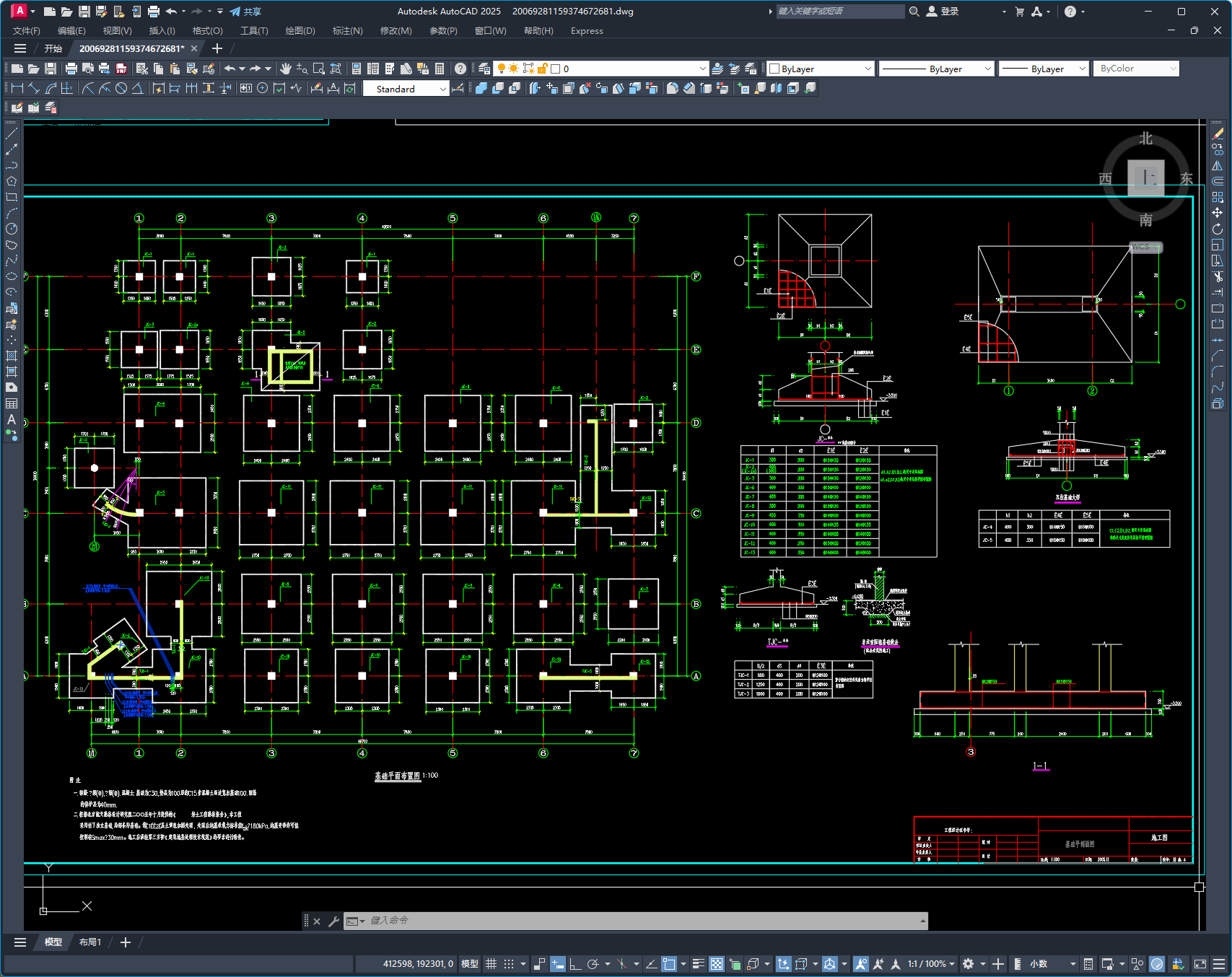The height and width of the screenshot is (977, 1232).
Task: Click the 登录 sign-in button
Action: coord(943,12)
